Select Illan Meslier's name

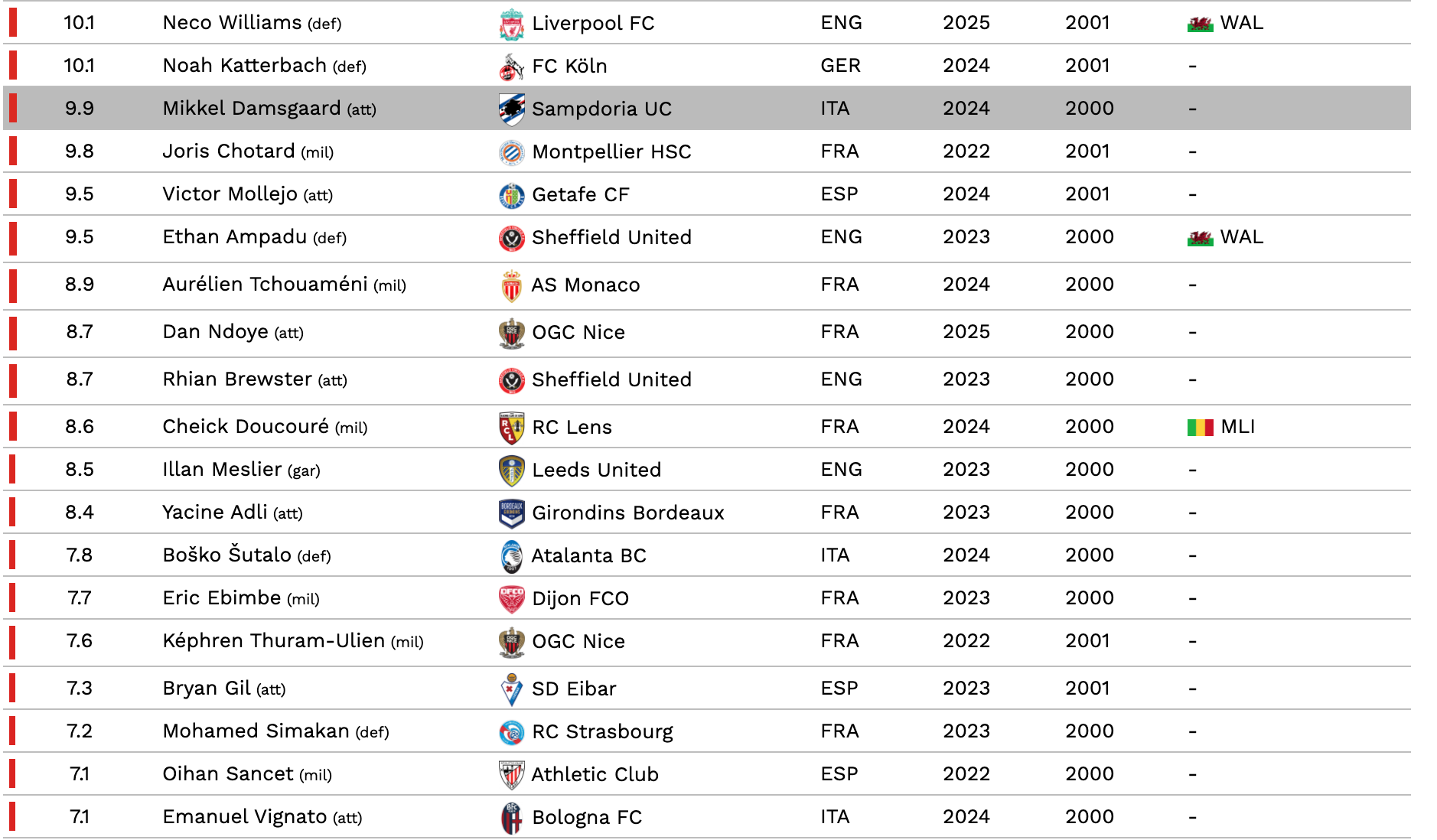pyautogui.click(x=222, y=470)
